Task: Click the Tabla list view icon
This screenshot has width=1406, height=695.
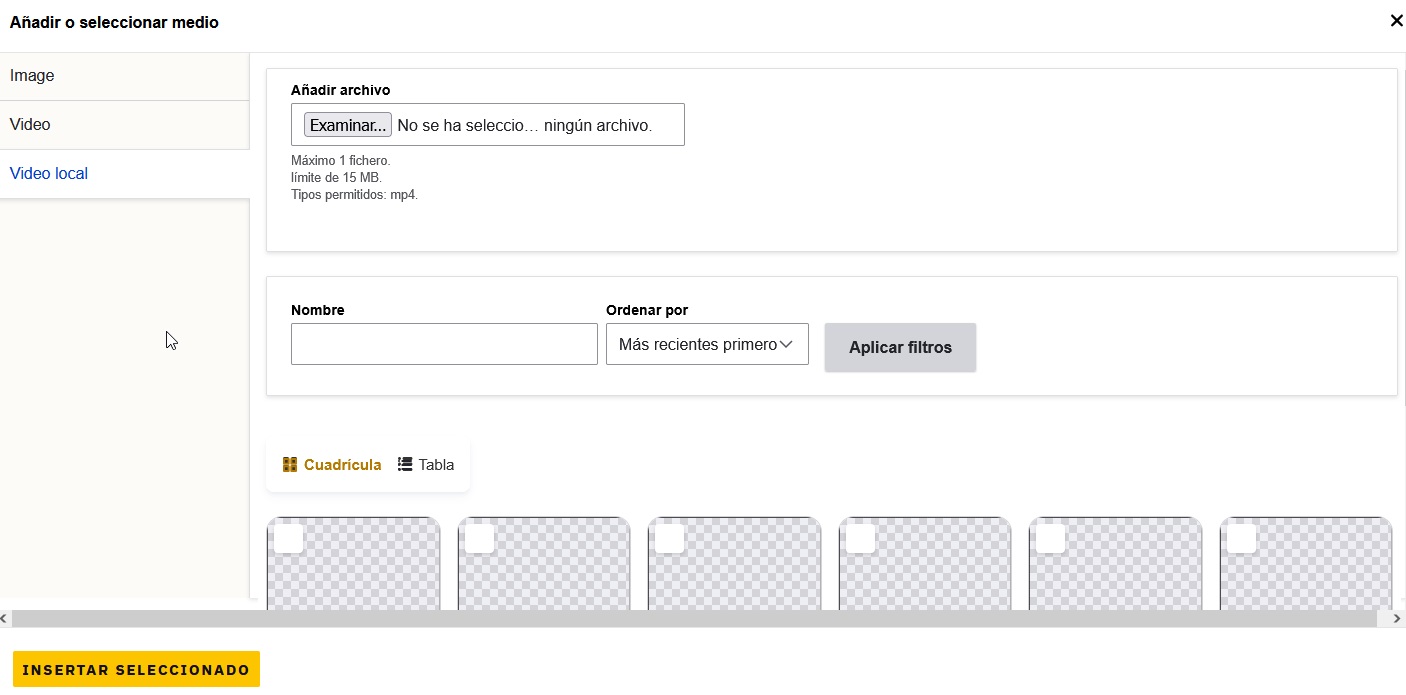Action: (x=405, y=464)
